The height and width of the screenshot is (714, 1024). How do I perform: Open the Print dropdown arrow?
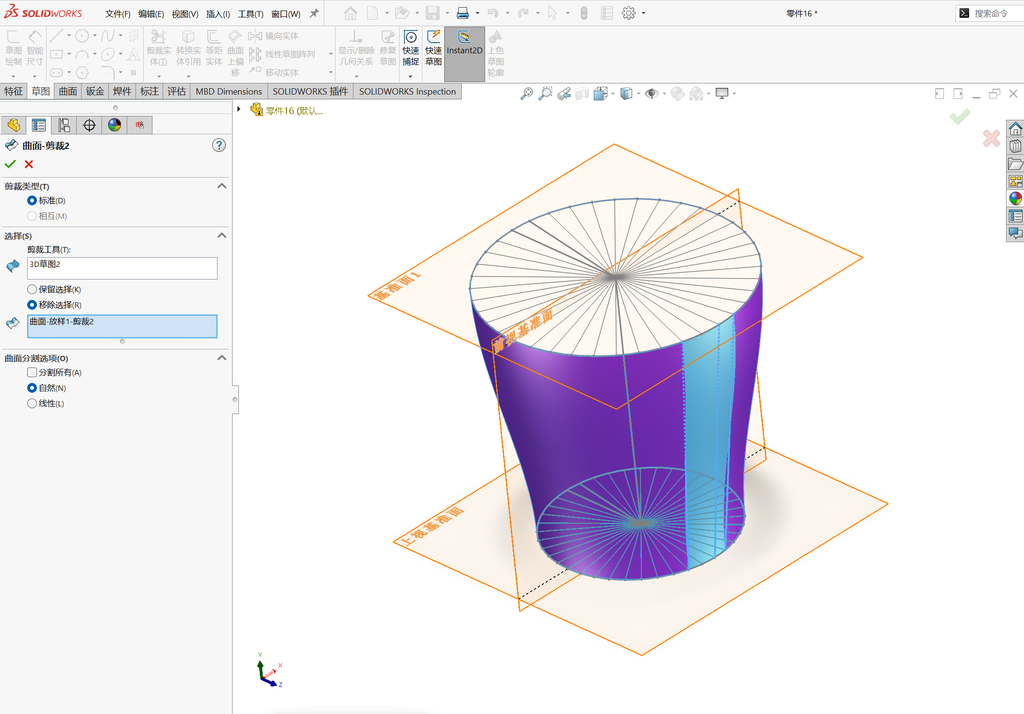[x=477, y=13]
